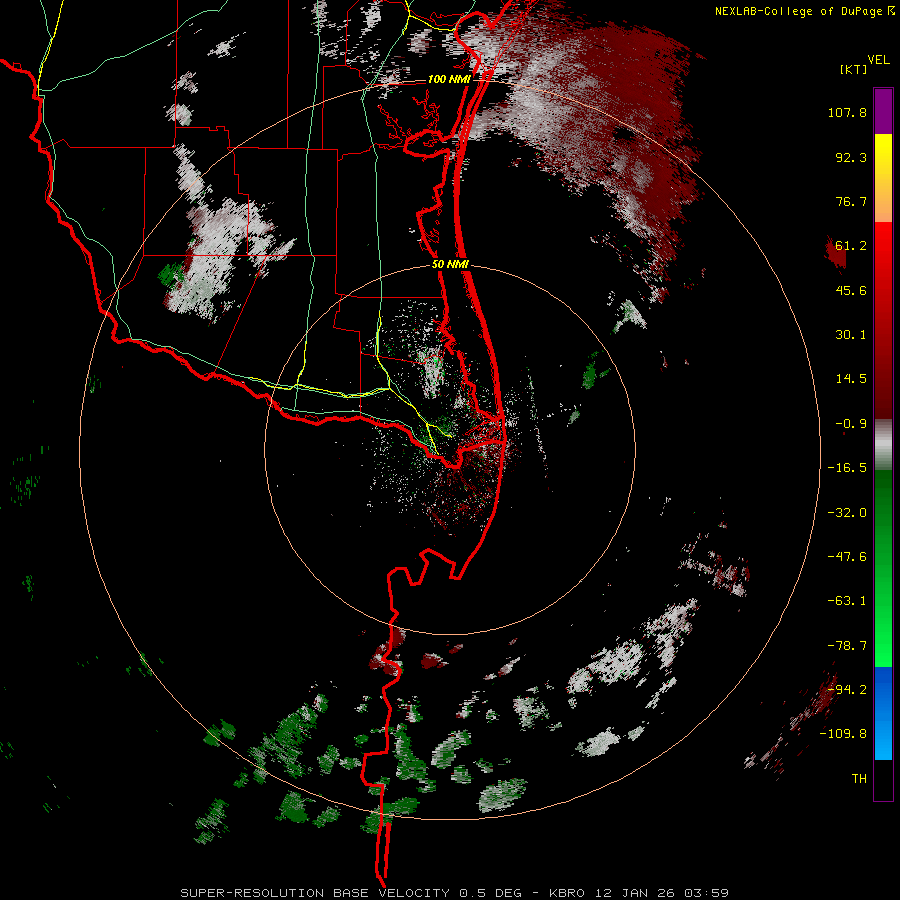Image resolution: width=900 pixels, height=900 pixels.
Task: Pick the blue segment of color bar
Action: [x=883, y=713]
